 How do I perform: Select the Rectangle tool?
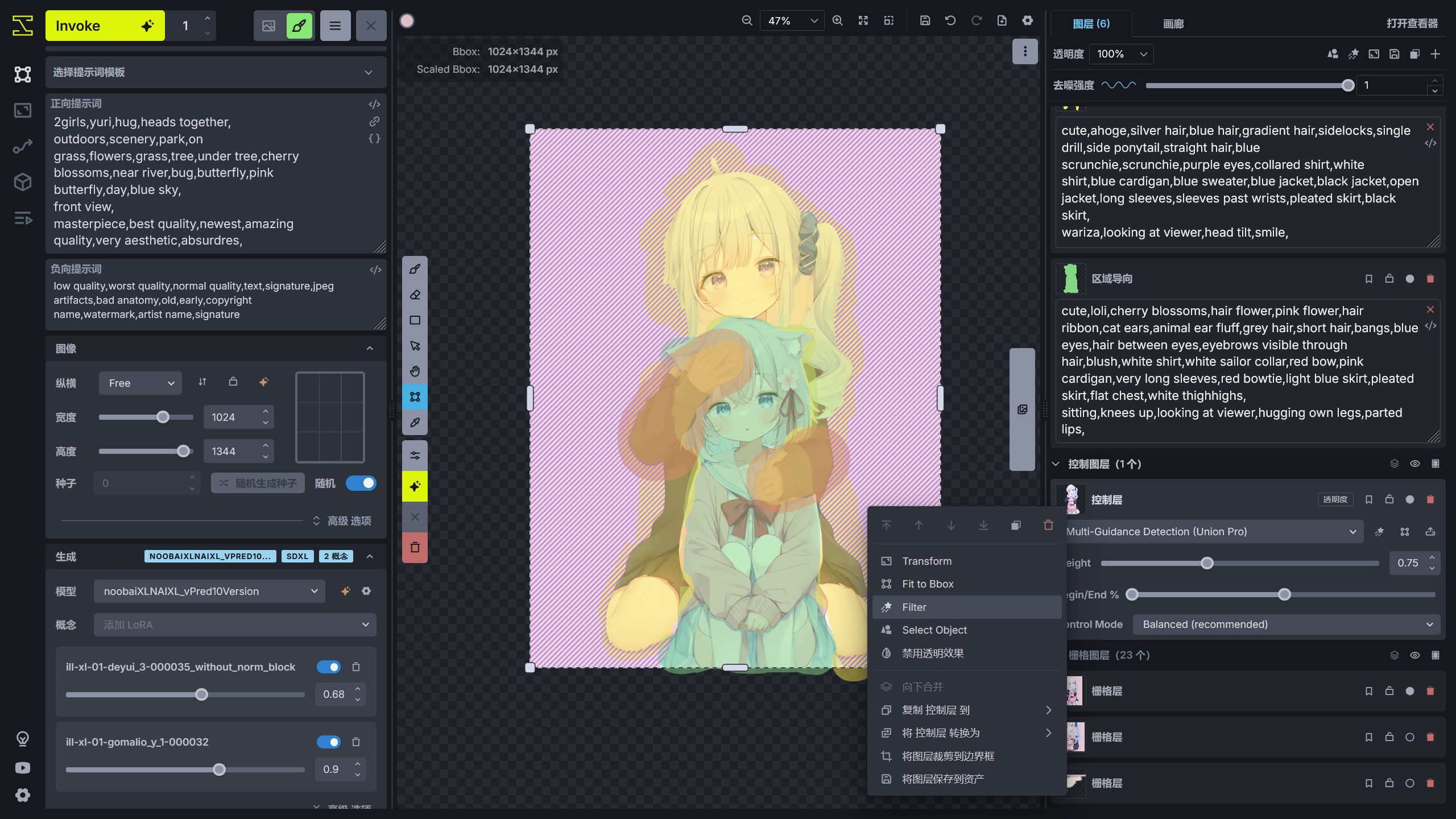coord(415,320)
